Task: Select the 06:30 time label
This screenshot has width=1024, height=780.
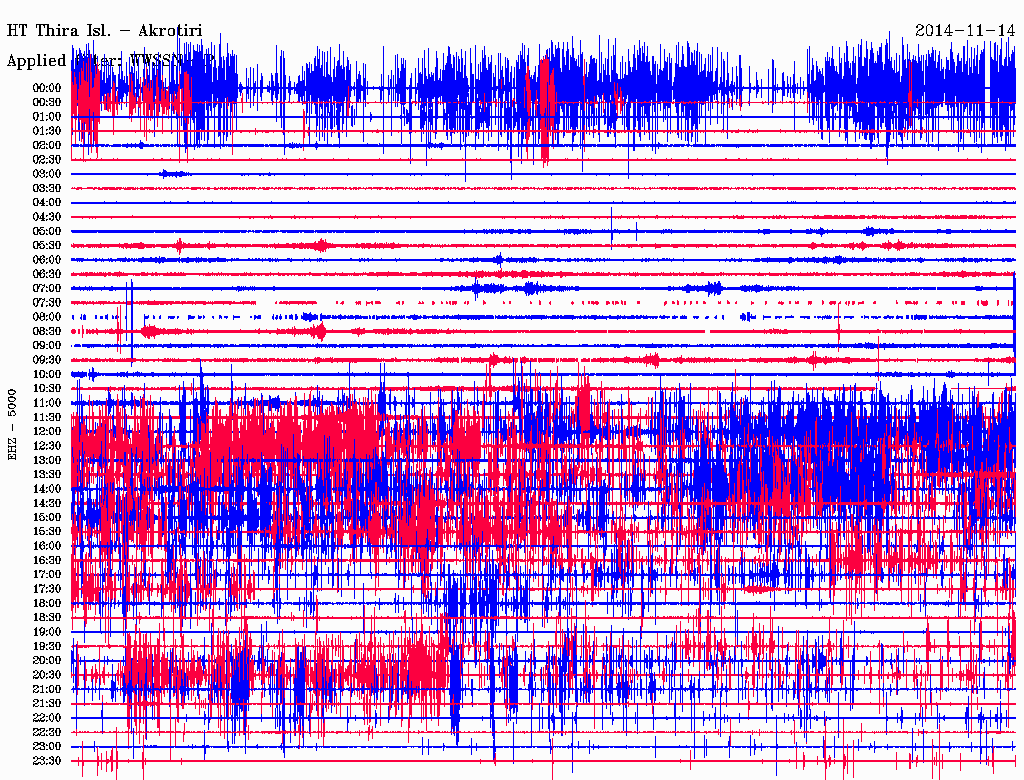Action: [46, 274]
